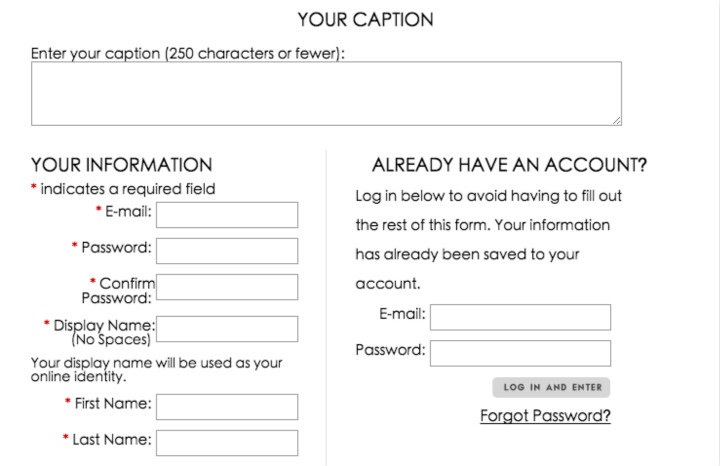The height and width of the screenshot is (466, 720).
Task: Click inside the caption text area
Action: (x=326, y=93)
